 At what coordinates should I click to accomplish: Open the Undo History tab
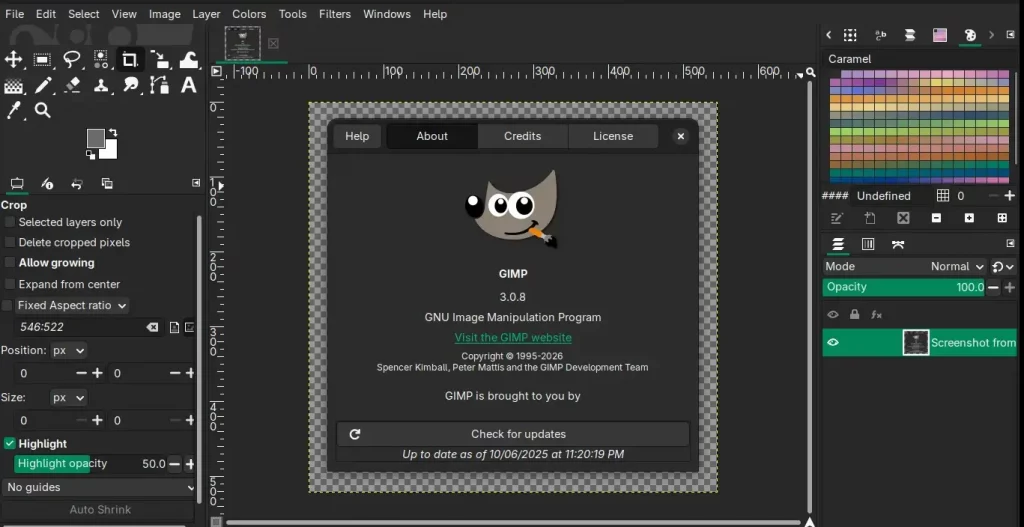click(77, 184)
